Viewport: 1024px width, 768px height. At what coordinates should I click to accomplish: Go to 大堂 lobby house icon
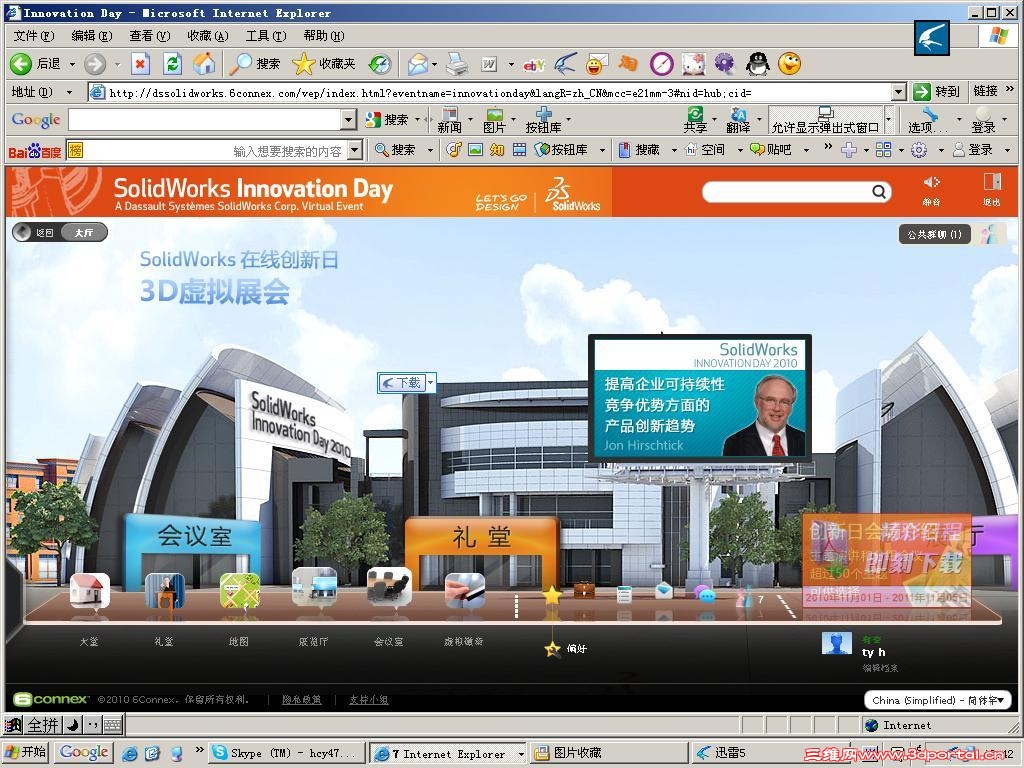(89, 591)
